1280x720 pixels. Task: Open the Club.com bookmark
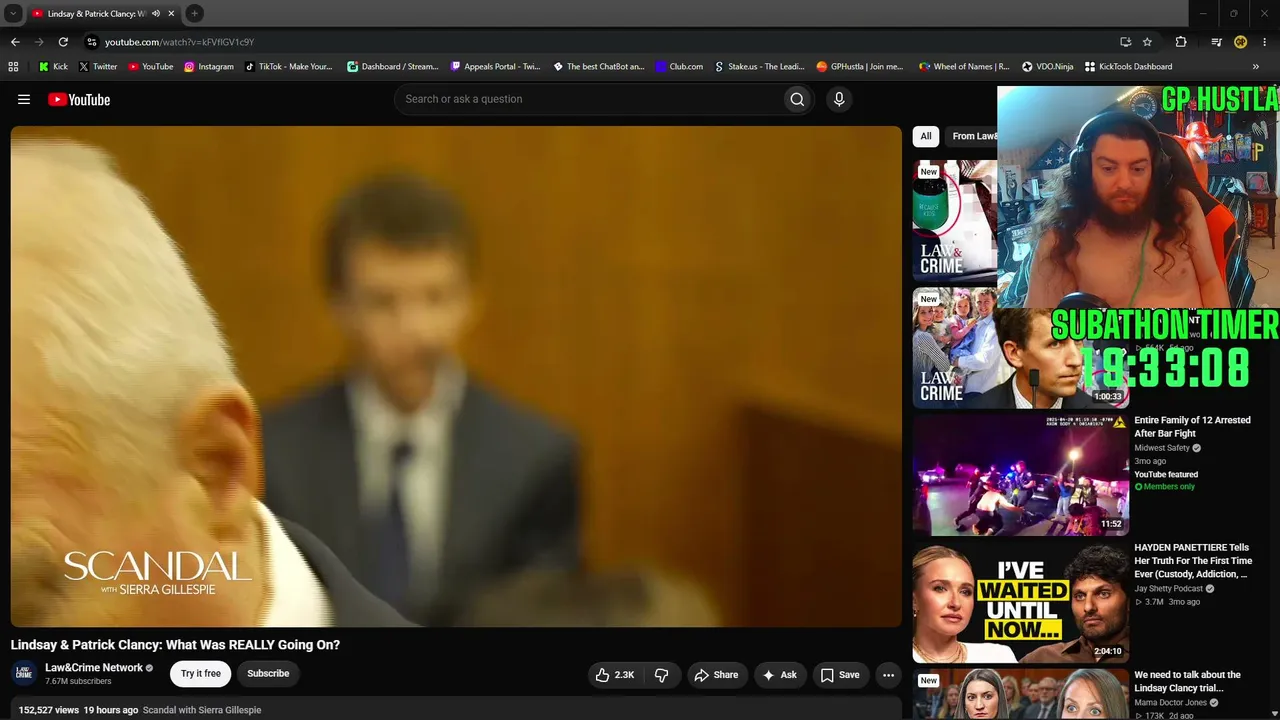click(680, 67)
